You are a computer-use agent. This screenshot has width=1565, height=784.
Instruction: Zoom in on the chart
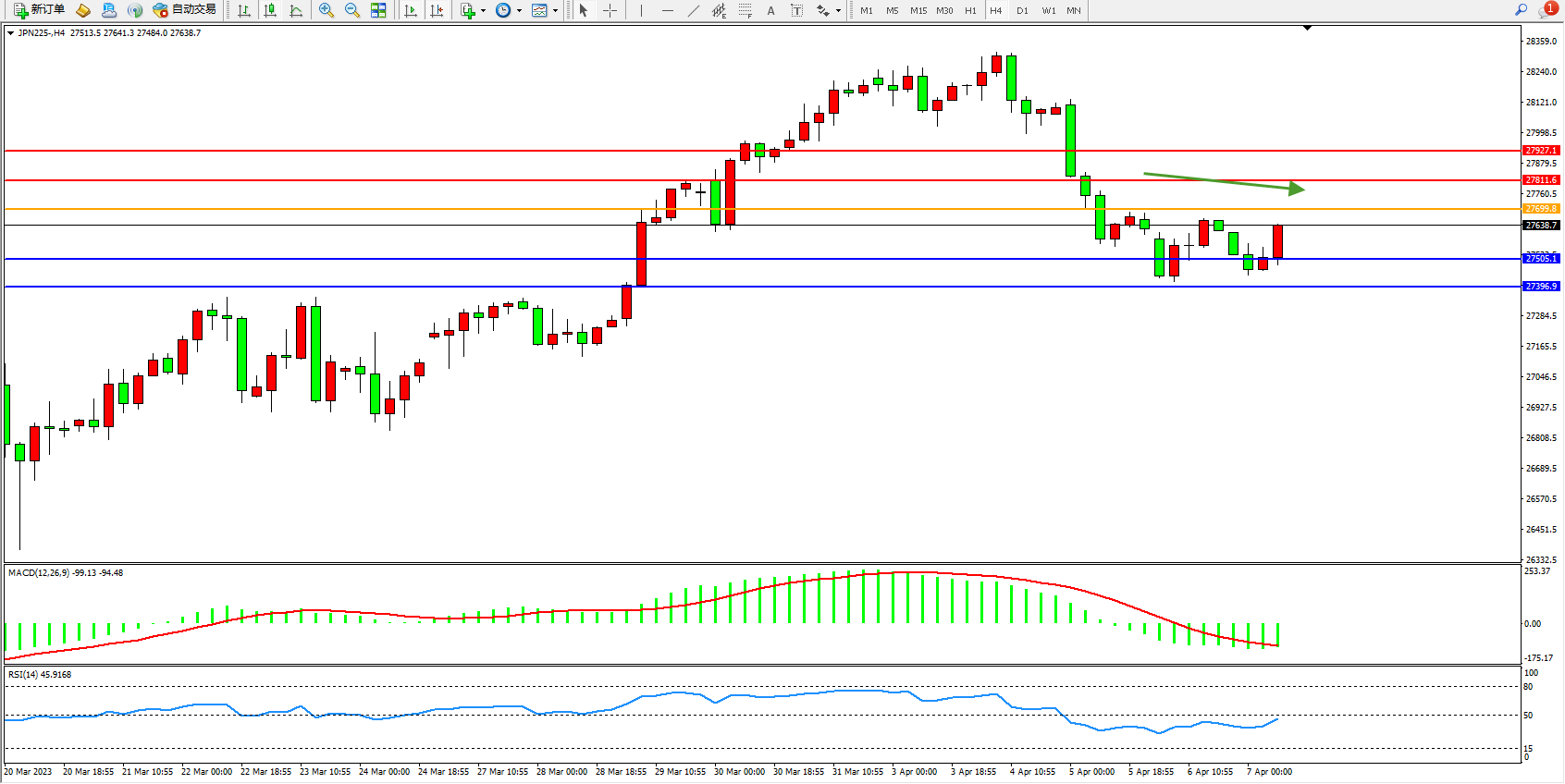pyautogui.click(x=326, y=10)
